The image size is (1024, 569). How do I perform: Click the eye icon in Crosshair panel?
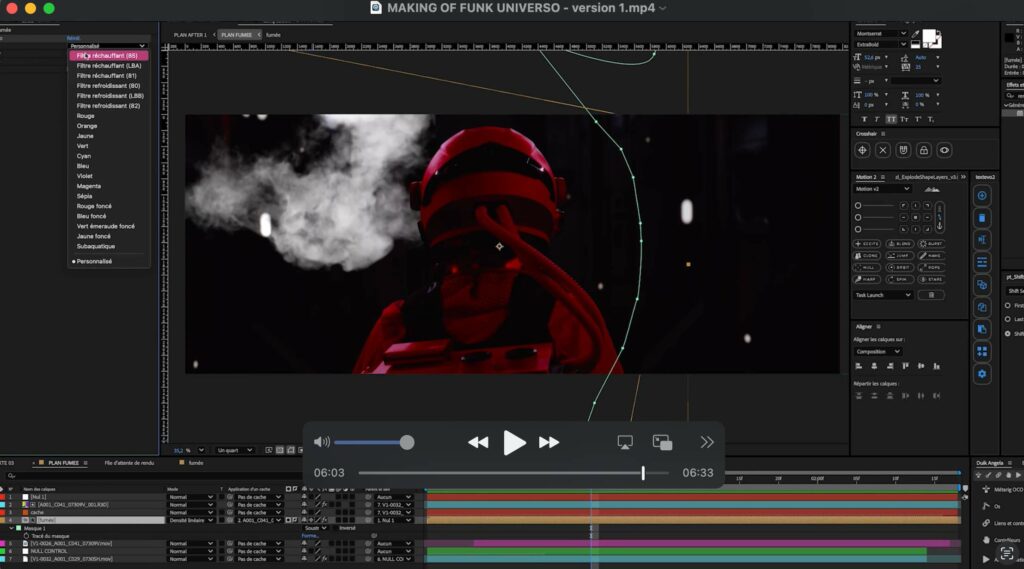[x=944, y=150]
